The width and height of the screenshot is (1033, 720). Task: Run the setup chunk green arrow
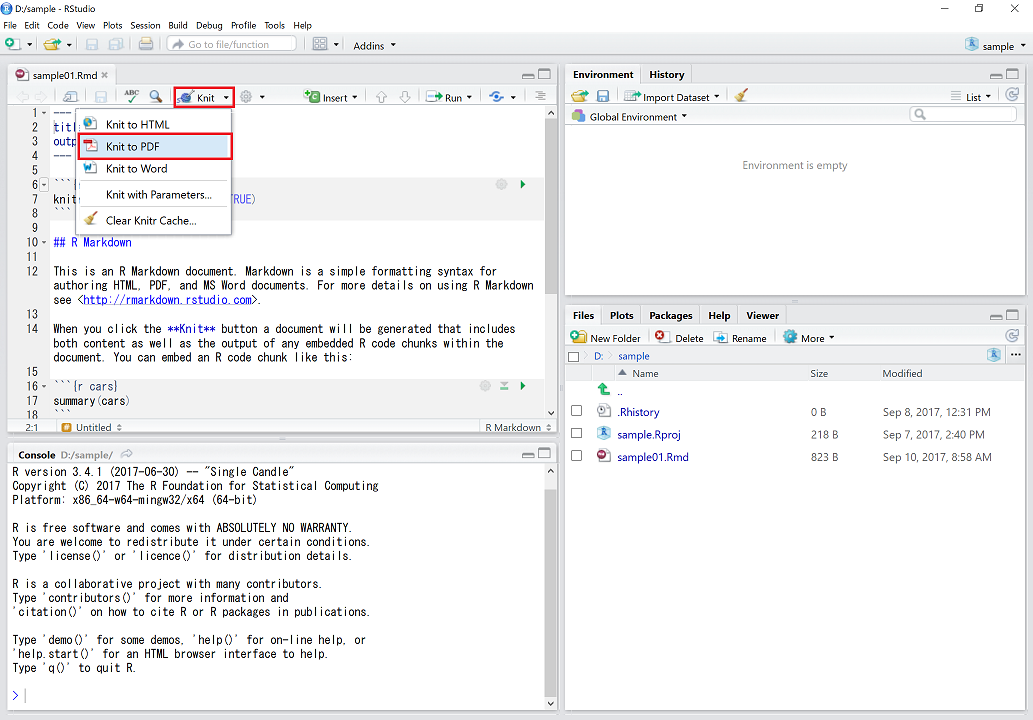click(x=523, y=184)
